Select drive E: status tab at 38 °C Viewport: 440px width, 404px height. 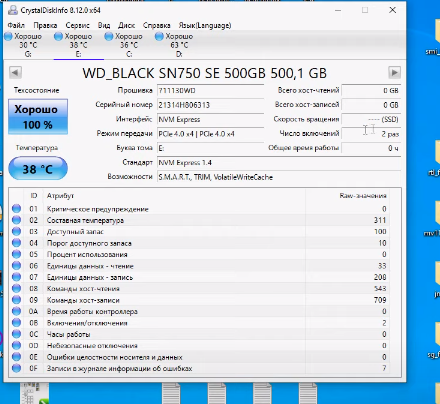78,45
